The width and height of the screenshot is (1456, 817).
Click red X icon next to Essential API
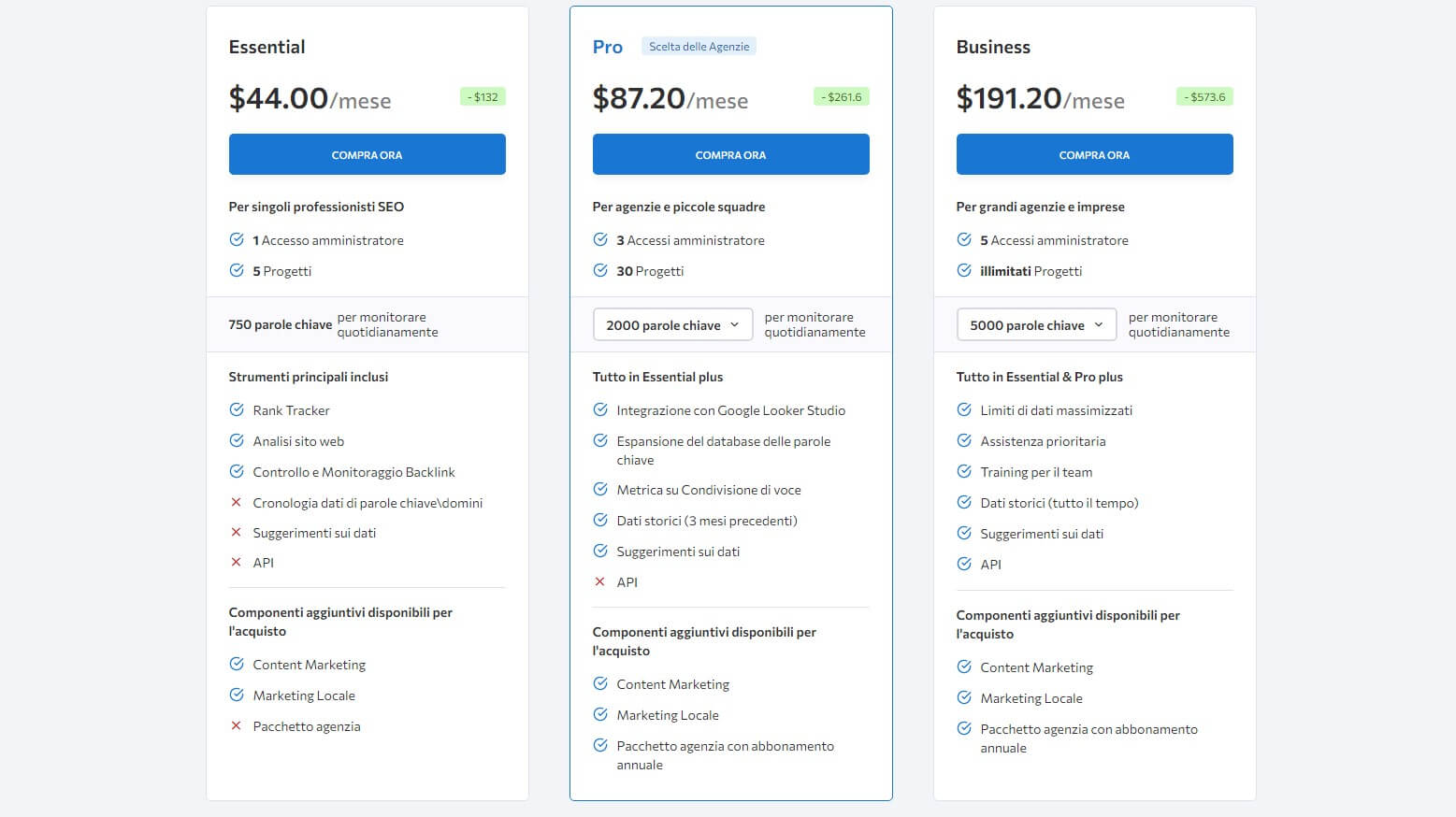[236, 562]
